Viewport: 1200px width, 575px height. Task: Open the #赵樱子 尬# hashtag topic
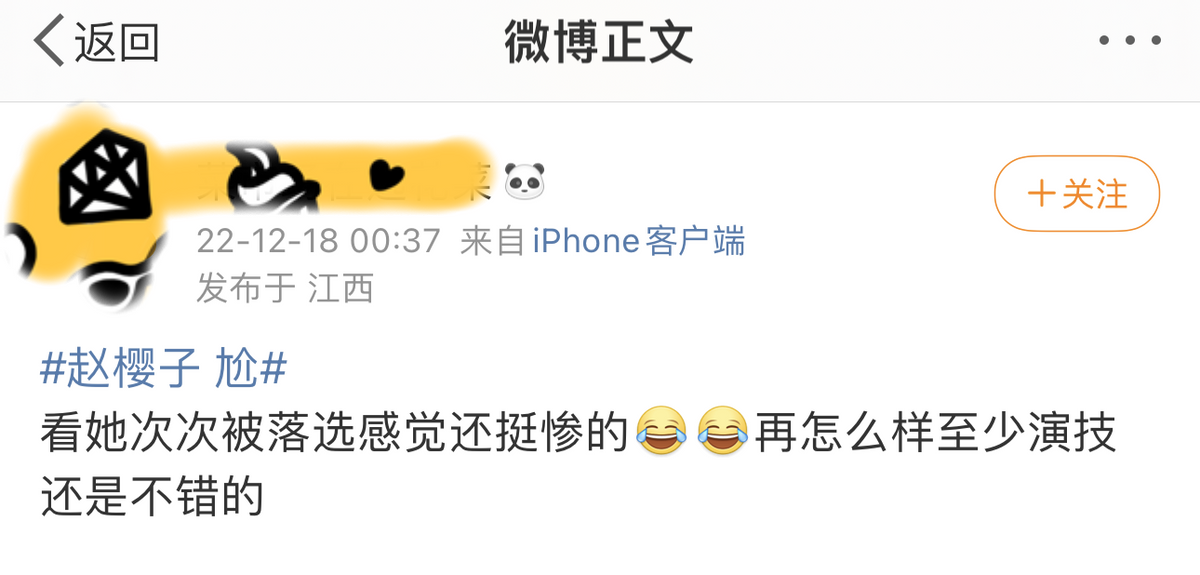(x=163, y=371)
